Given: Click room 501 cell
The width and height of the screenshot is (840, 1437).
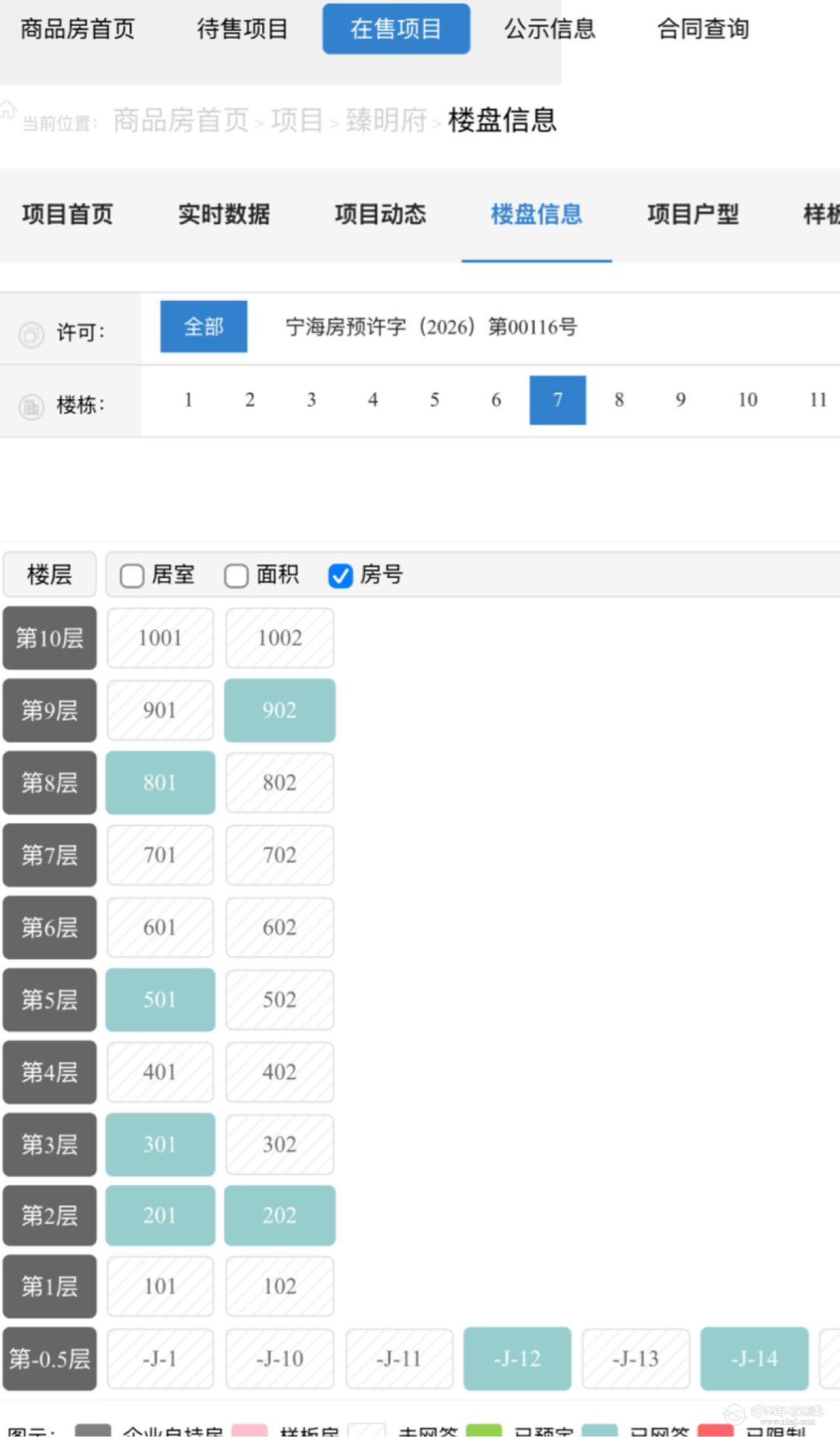Looking at the screenshot, I should 160,1000.
